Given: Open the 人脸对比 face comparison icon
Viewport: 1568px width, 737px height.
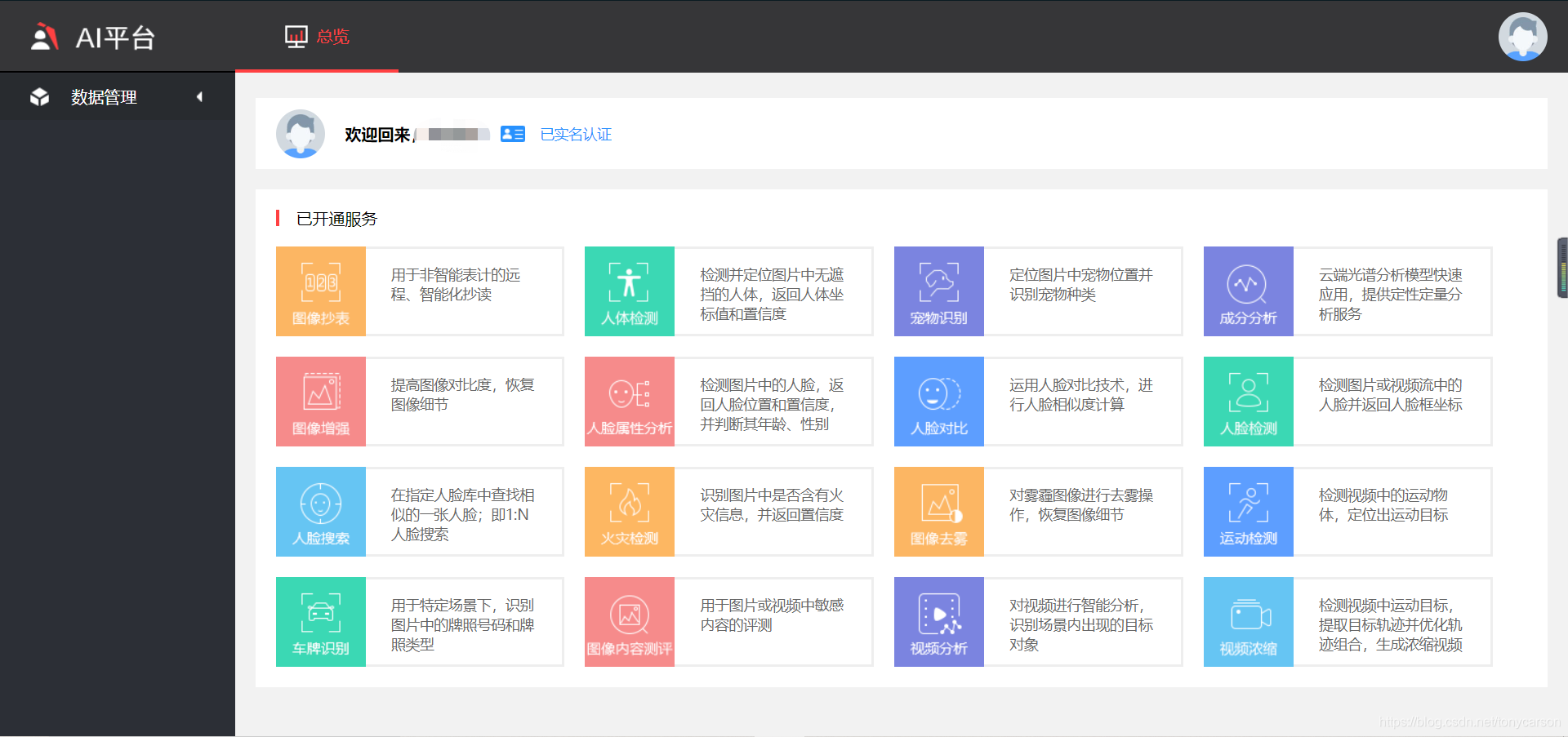Looking at the screenshot, I should tap(938, 402).
